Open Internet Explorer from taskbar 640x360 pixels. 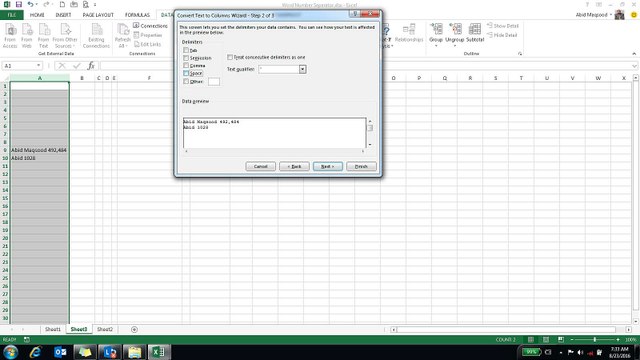36,352
